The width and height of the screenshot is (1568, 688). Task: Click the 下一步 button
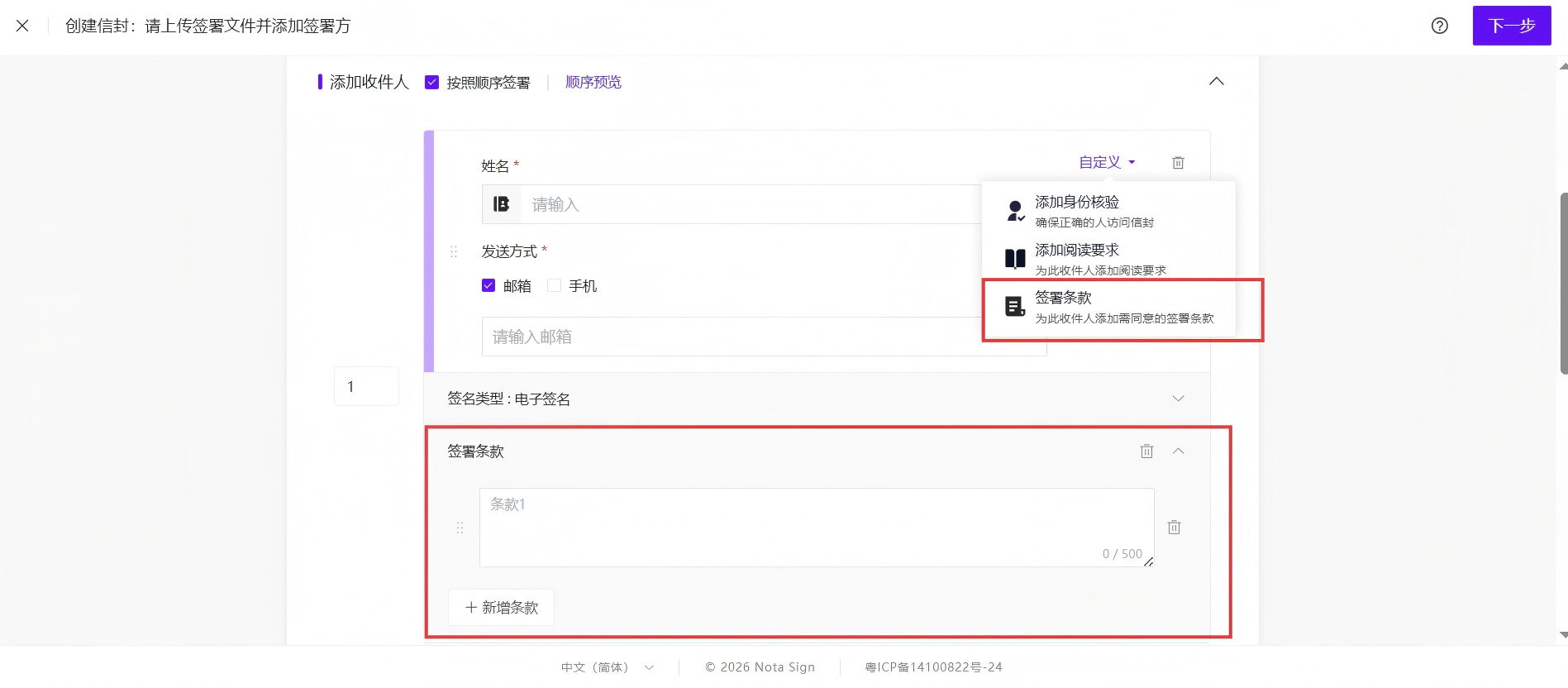[1511, 26]
